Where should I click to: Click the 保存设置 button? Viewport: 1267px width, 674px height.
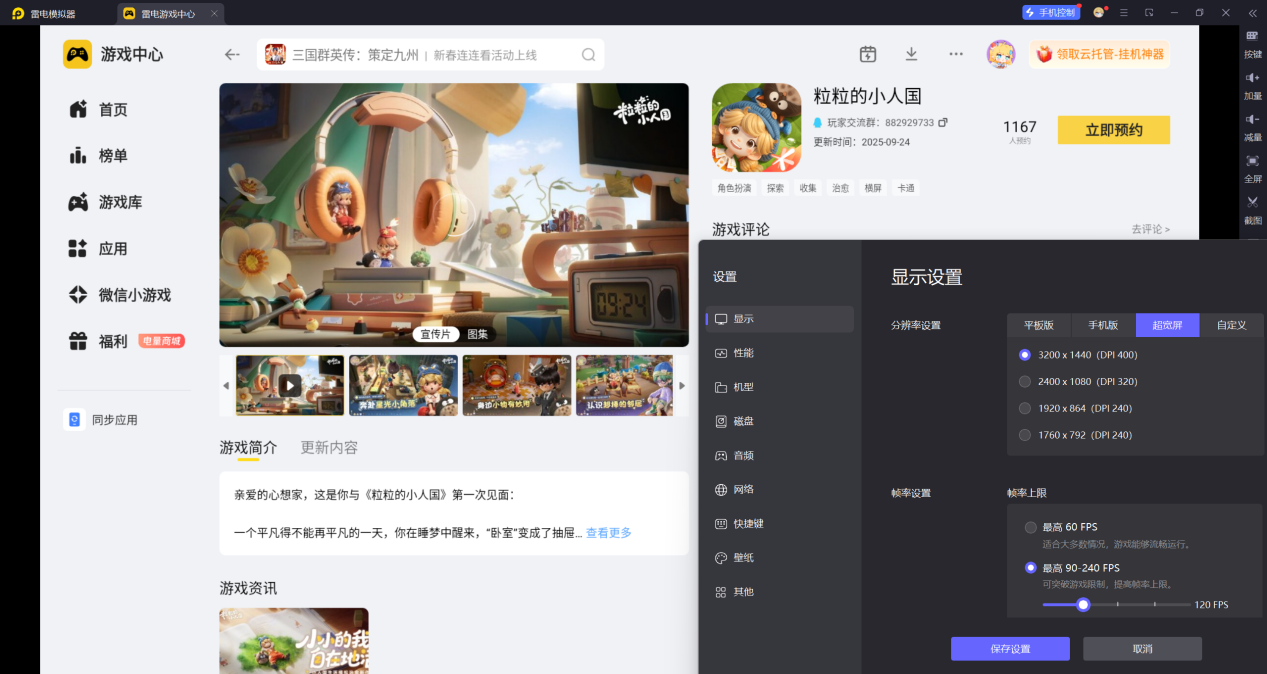1010,649
